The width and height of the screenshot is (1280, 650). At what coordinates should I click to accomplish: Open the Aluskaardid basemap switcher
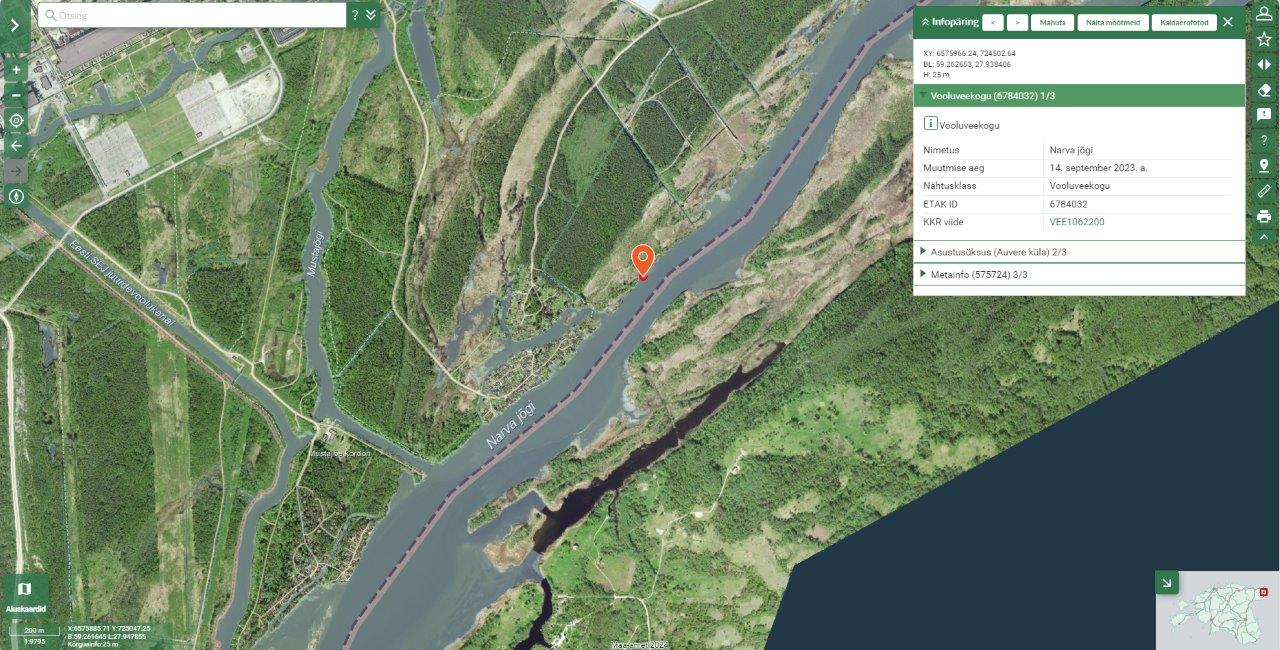(24, 594)
